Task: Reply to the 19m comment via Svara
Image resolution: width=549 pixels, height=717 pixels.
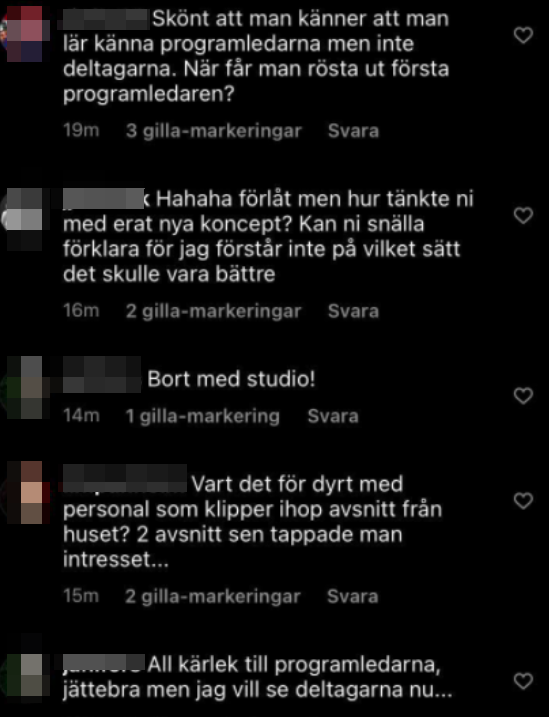Action: point(353,131)
